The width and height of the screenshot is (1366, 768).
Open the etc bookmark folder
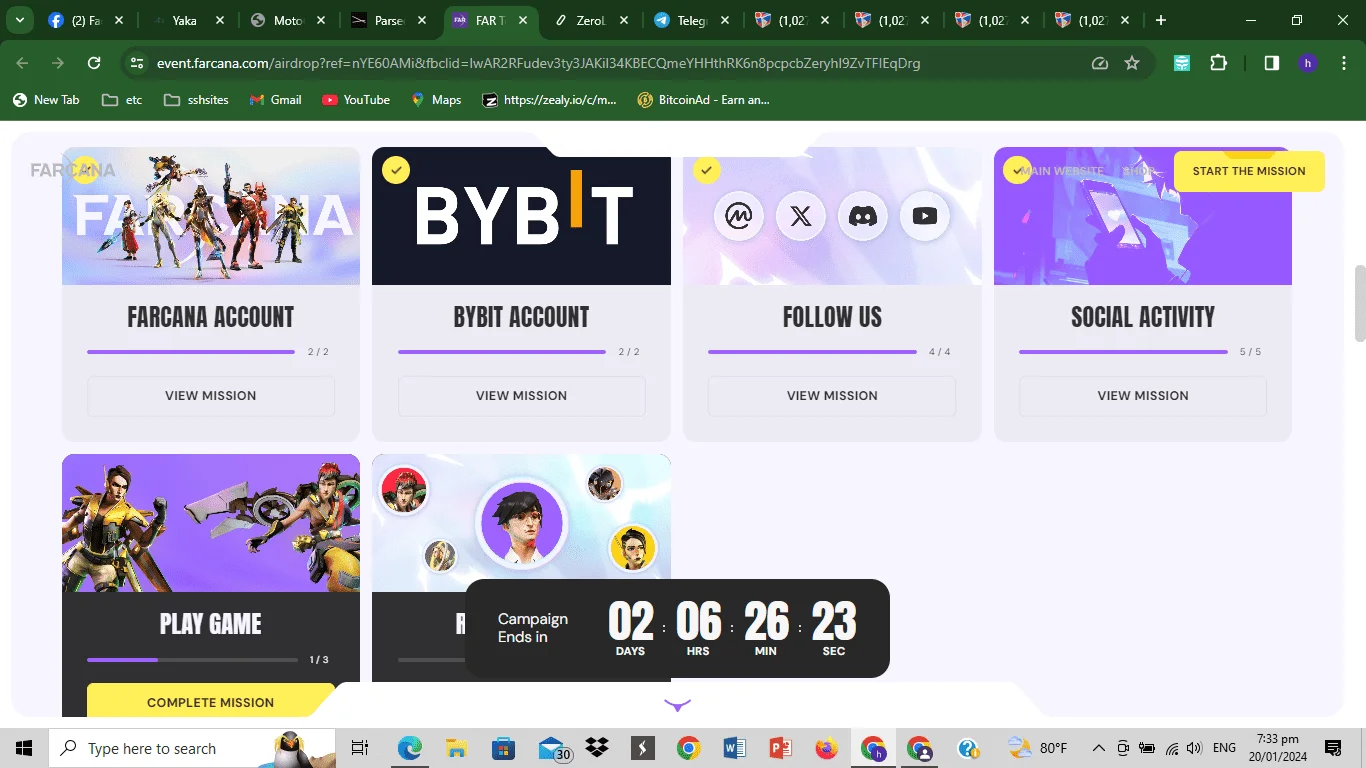click(x=121, y=100)
